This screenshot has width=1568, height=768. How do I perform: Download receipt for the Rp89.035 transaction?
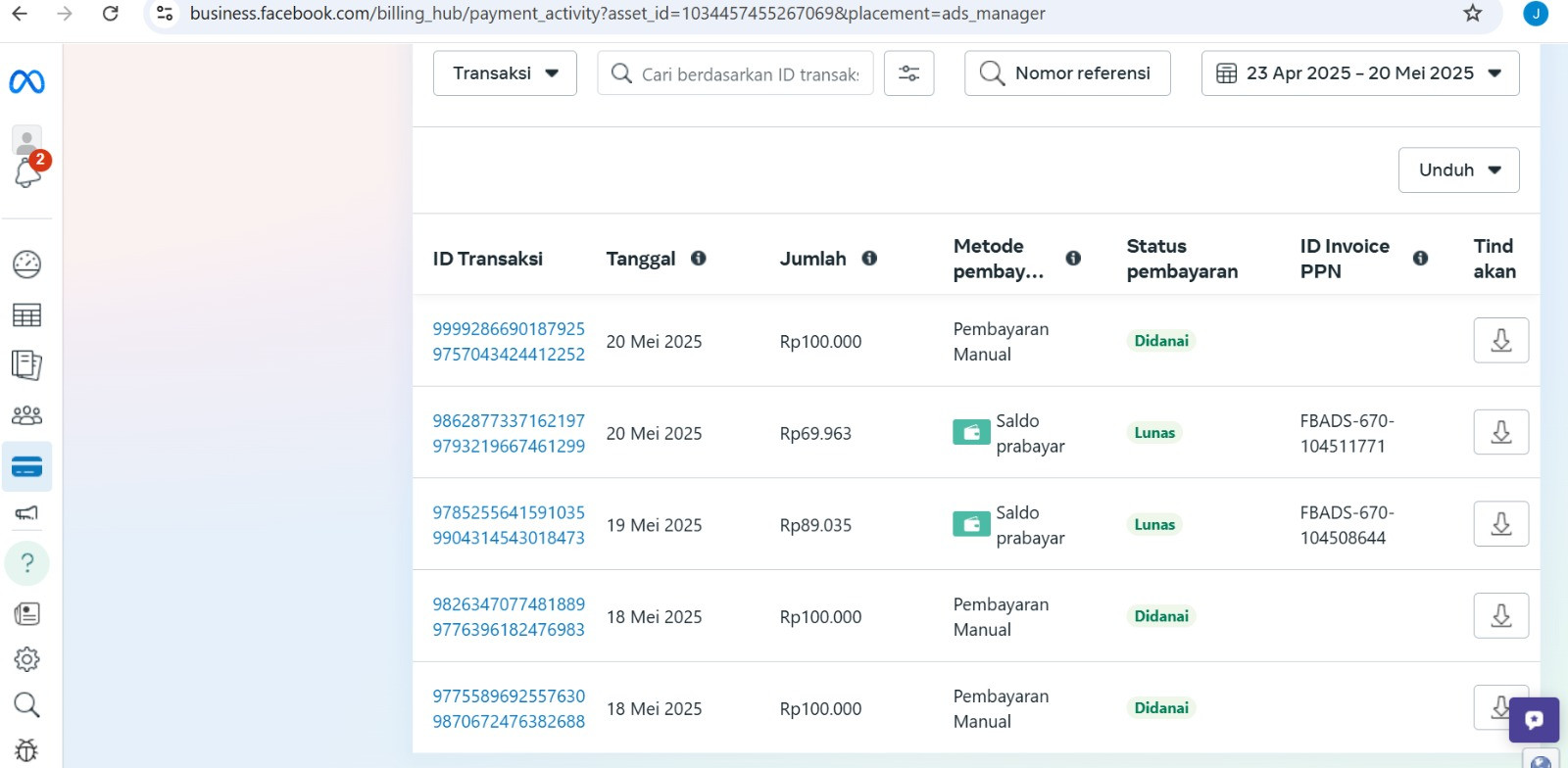pos(1500,524)
